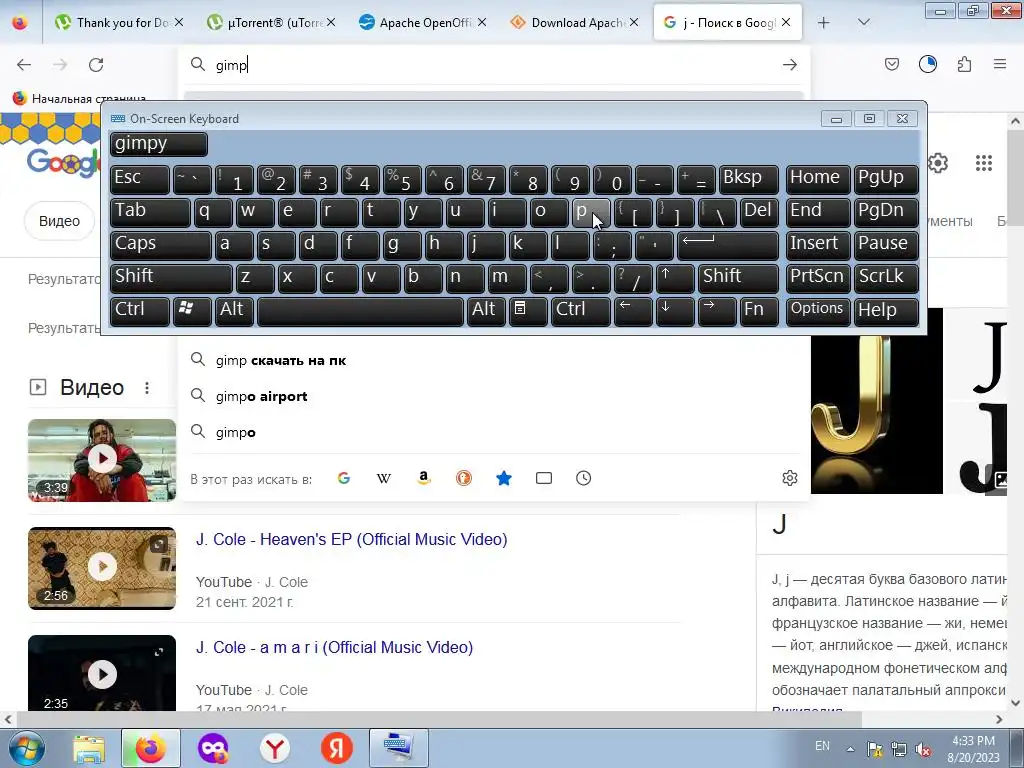1024x768 pixels.
Task: Open J. Cole - Heaven's EP video link
Action: tap(351, 539)
